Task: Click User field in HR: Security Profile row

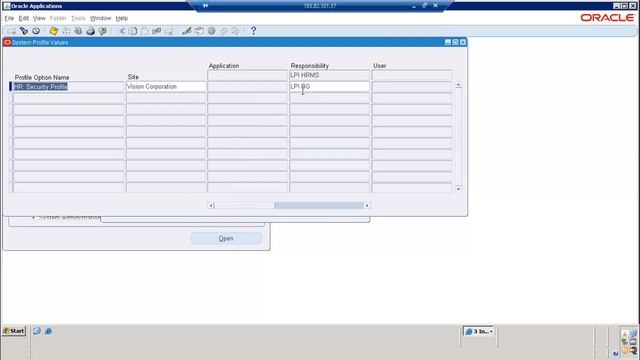Action: pyautogui.click(x=412, y=87)
